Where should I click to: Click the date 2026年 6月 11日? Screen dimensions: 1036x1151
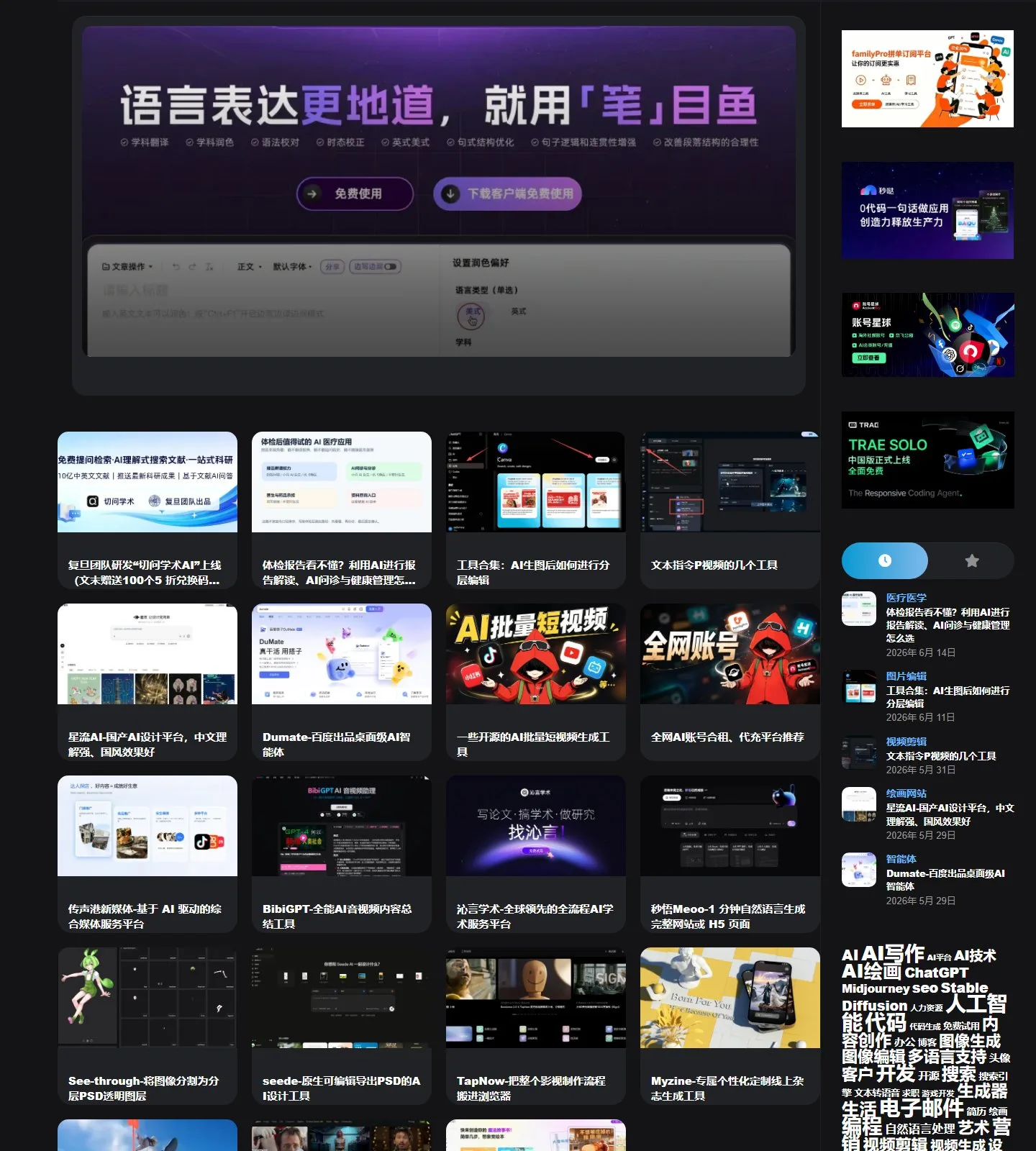point(921,717)
